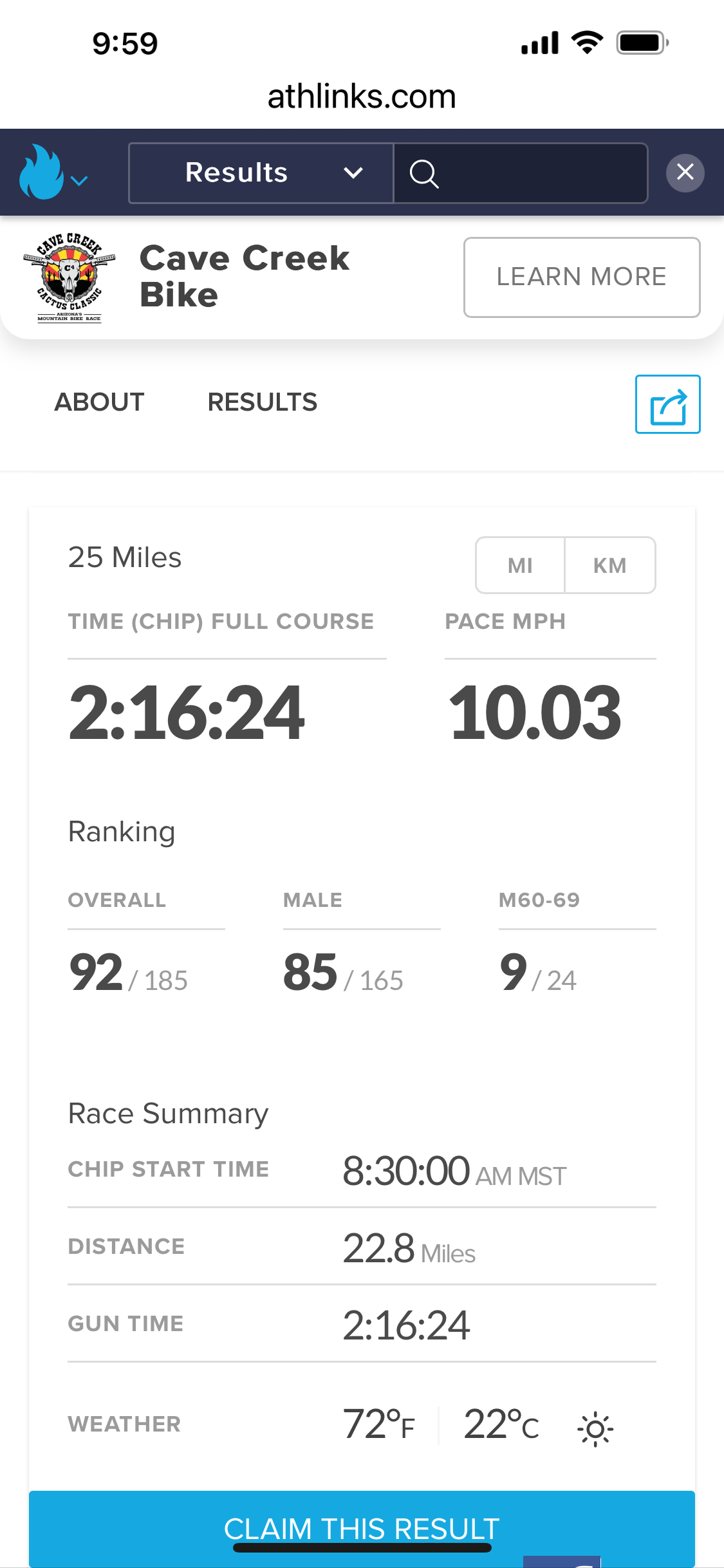Switch to the ABOUT tab
Viewport: 724px width, 1568px height.
pos(100,402)
